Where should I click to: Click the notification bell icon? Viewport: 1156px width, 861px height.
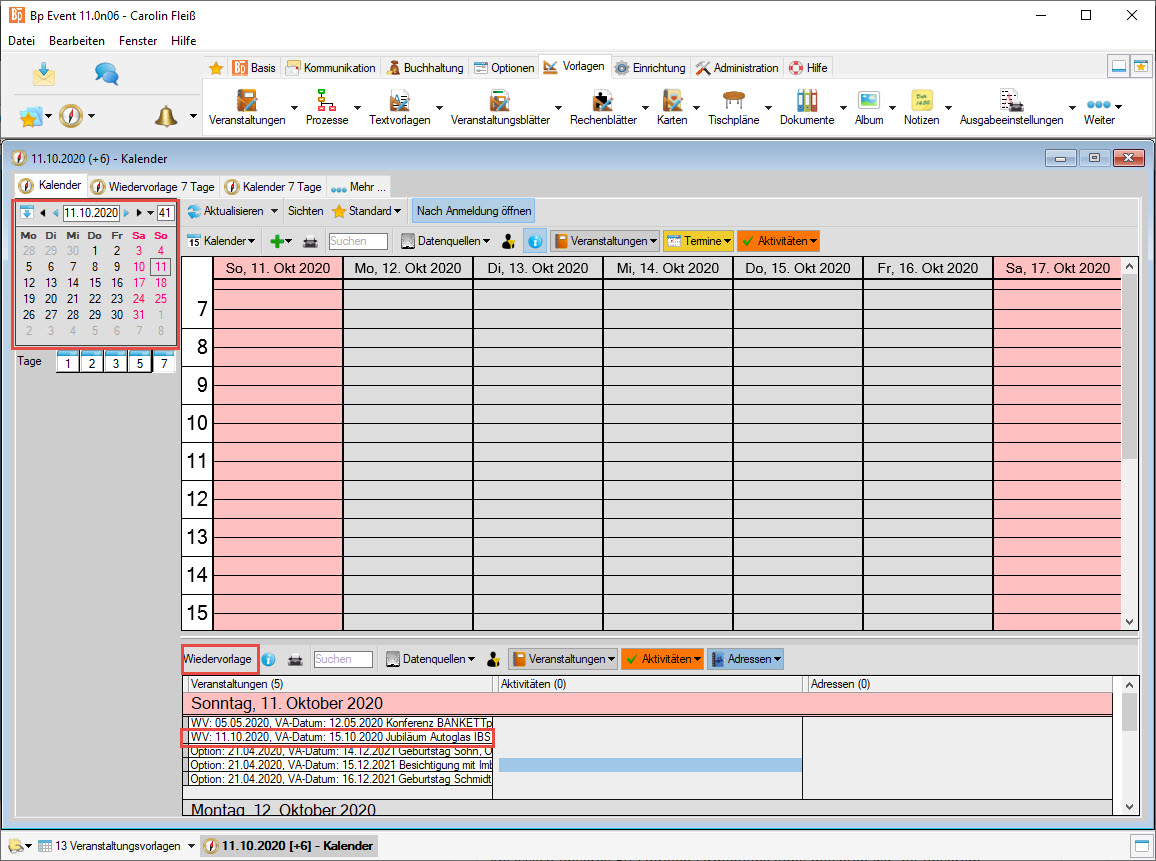(166, 116)
